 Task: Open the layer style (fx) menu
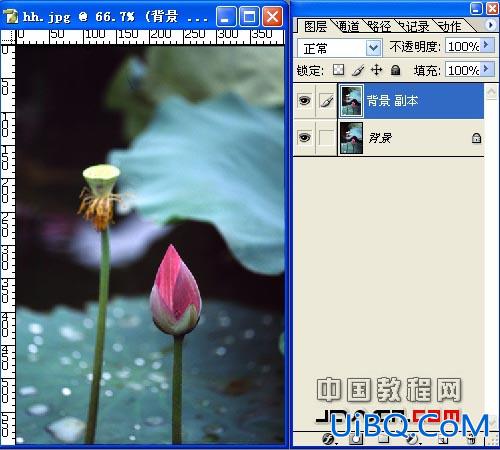[328, 439]
